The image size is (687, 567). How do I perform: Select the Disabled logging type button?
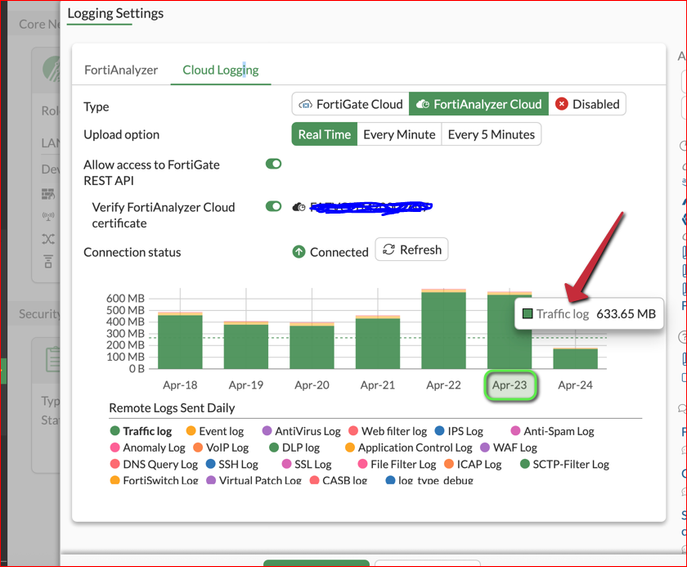[x=587, y=104]
